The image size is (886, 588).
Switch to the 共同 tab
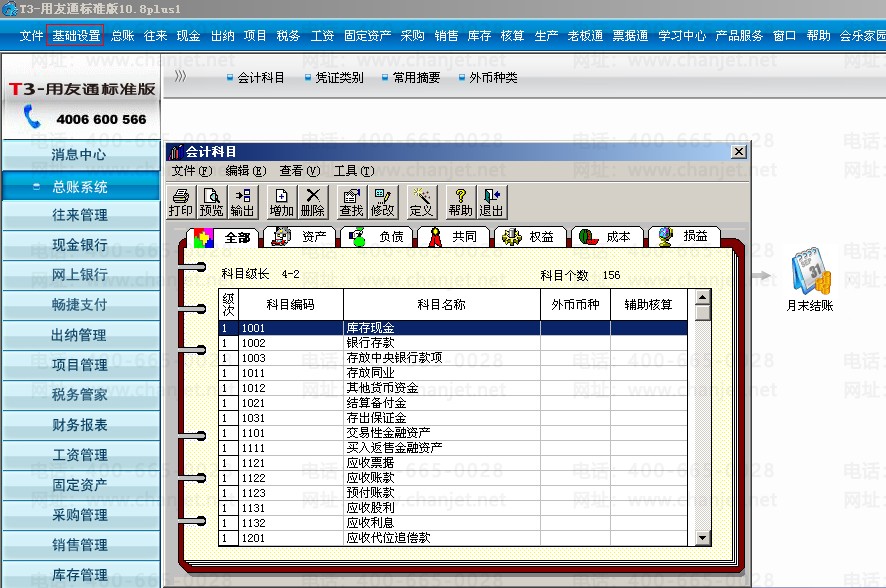[453, 237]
